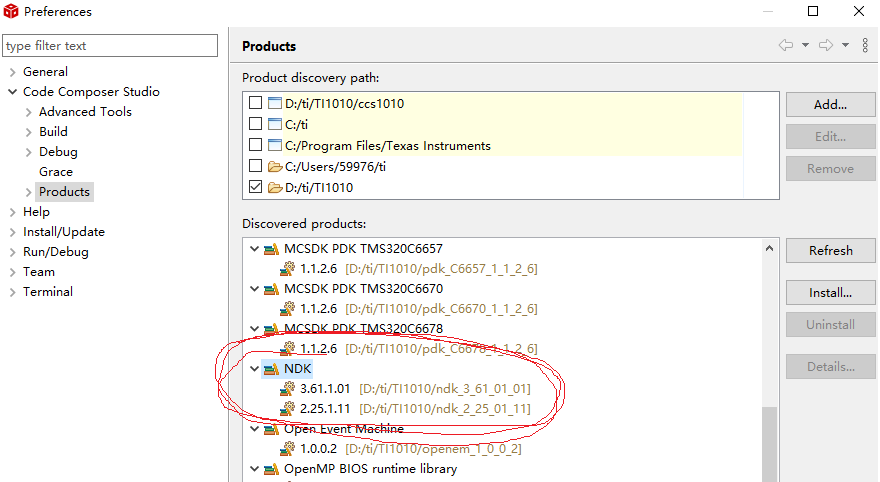Expand the Build preferences node
Viewport: 880px width, 482px height.
[29, 132]
